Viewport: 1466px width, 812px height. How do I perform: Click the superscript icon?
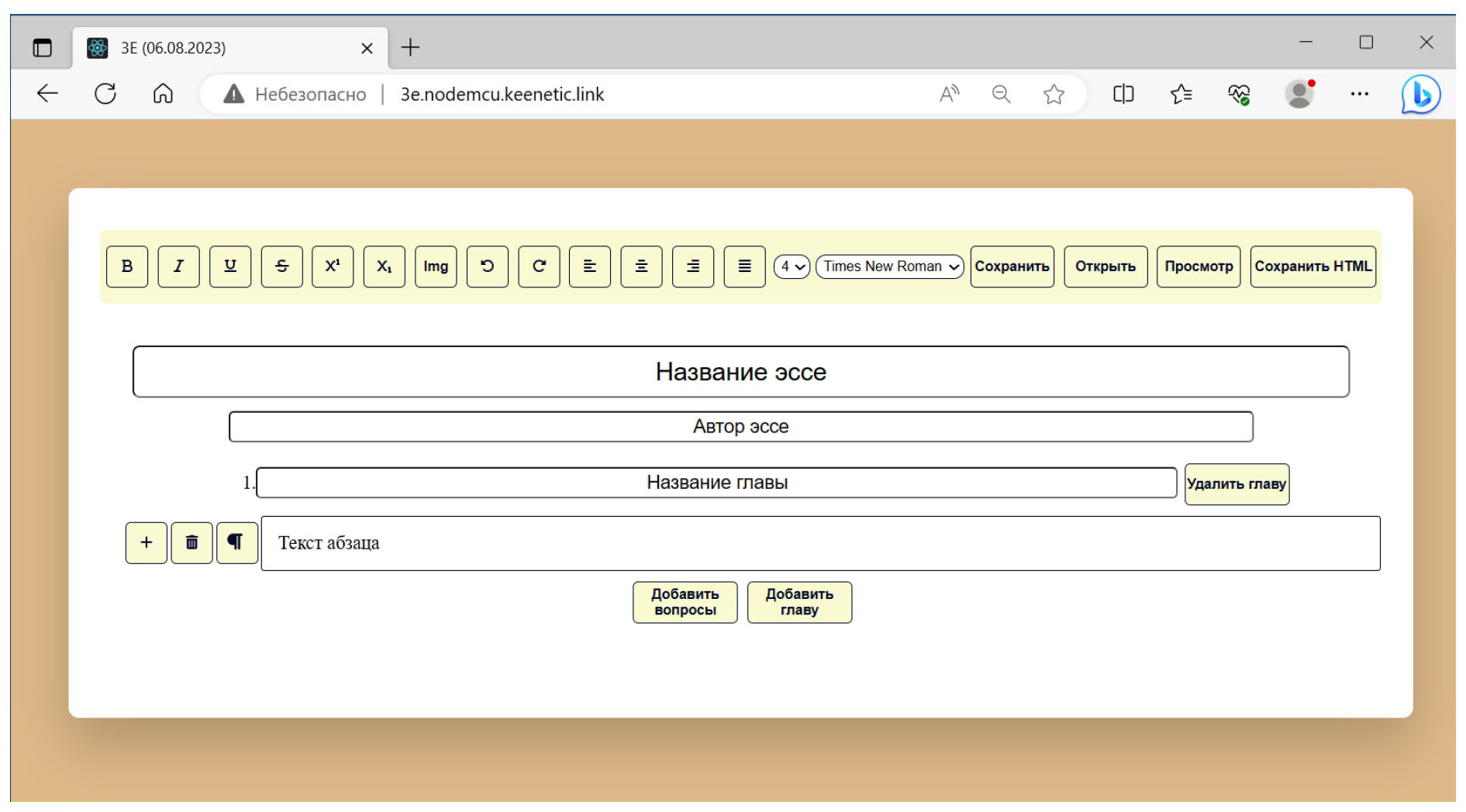tap(333, 267)
